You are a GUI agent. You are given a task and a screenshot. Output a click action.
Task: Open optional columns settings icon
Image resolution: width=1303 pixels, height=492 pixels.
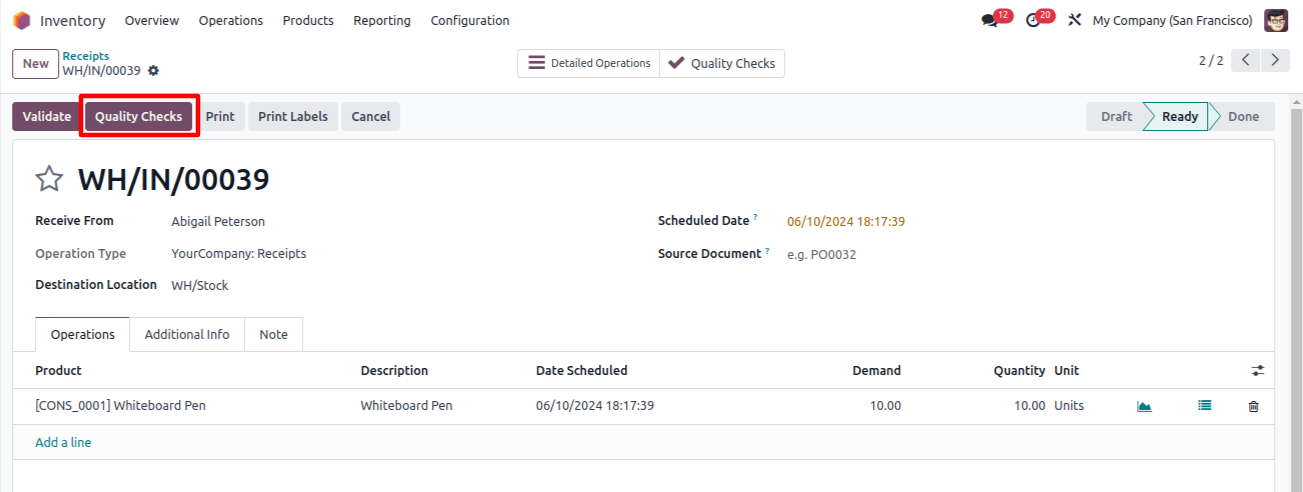pyautogui.click(x=1257, y=370)
